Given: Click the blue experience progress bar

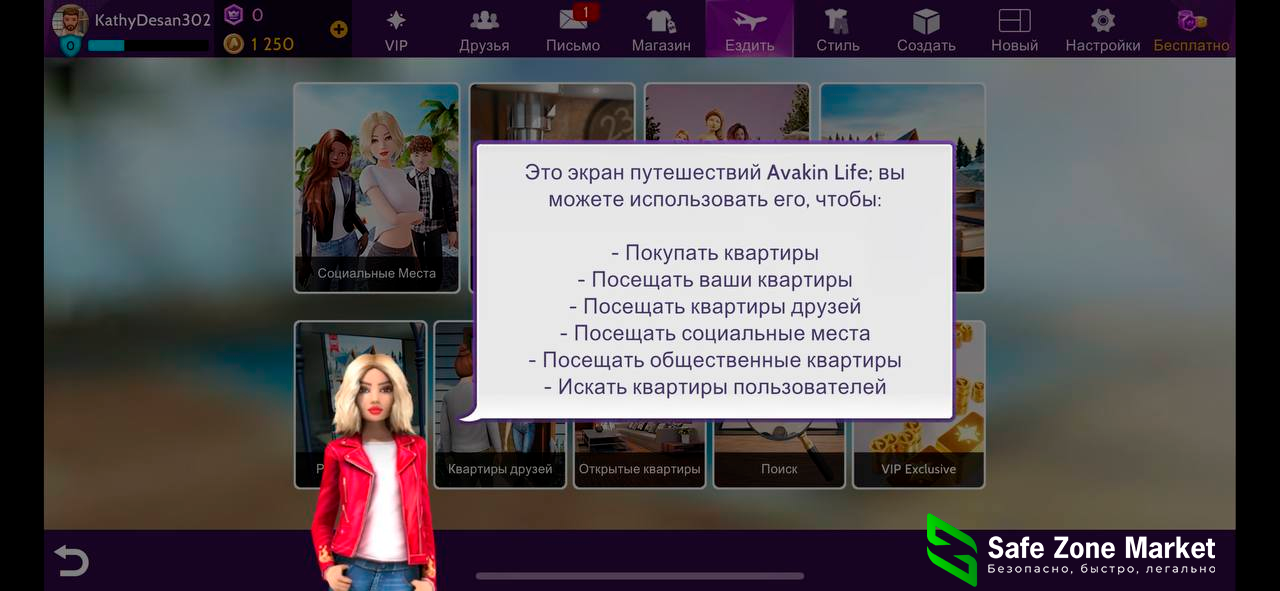Looking at the screenshot, I should coord(148,45).
